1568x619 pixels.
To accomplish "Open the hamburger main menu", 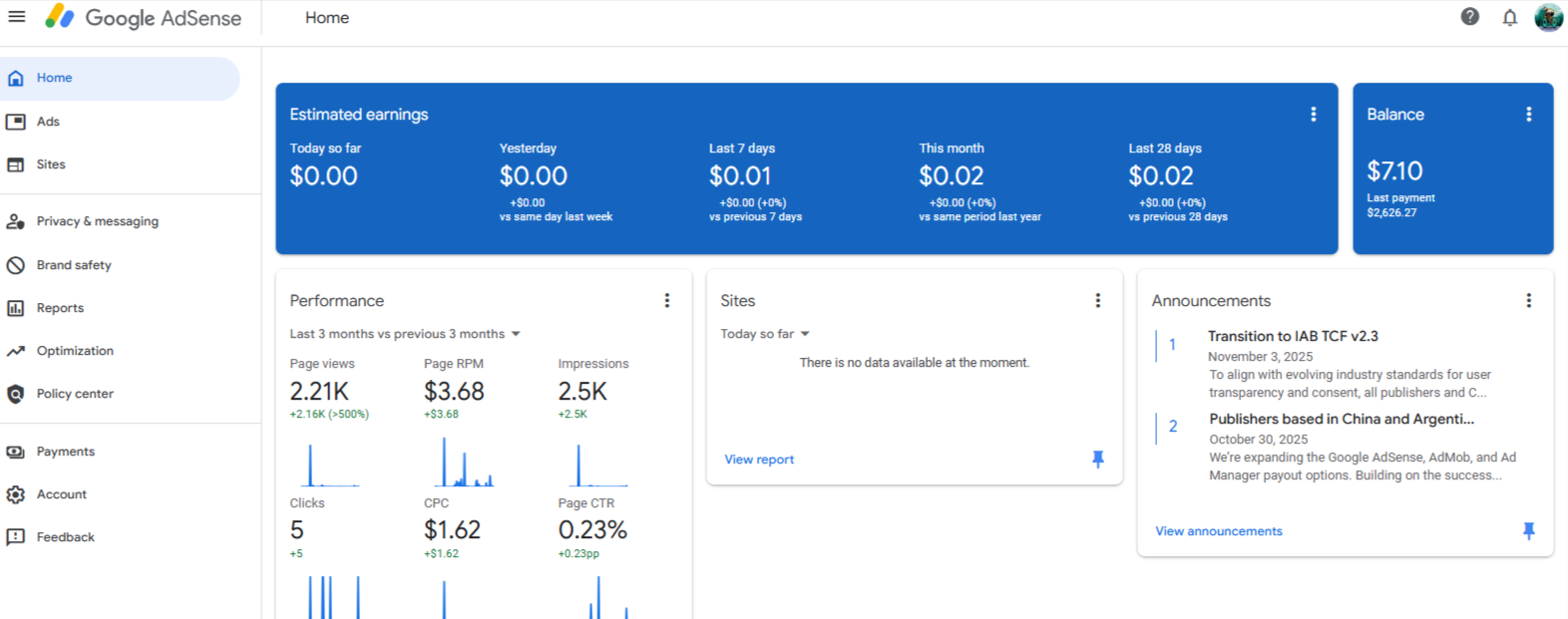I will tap(17, 17).
